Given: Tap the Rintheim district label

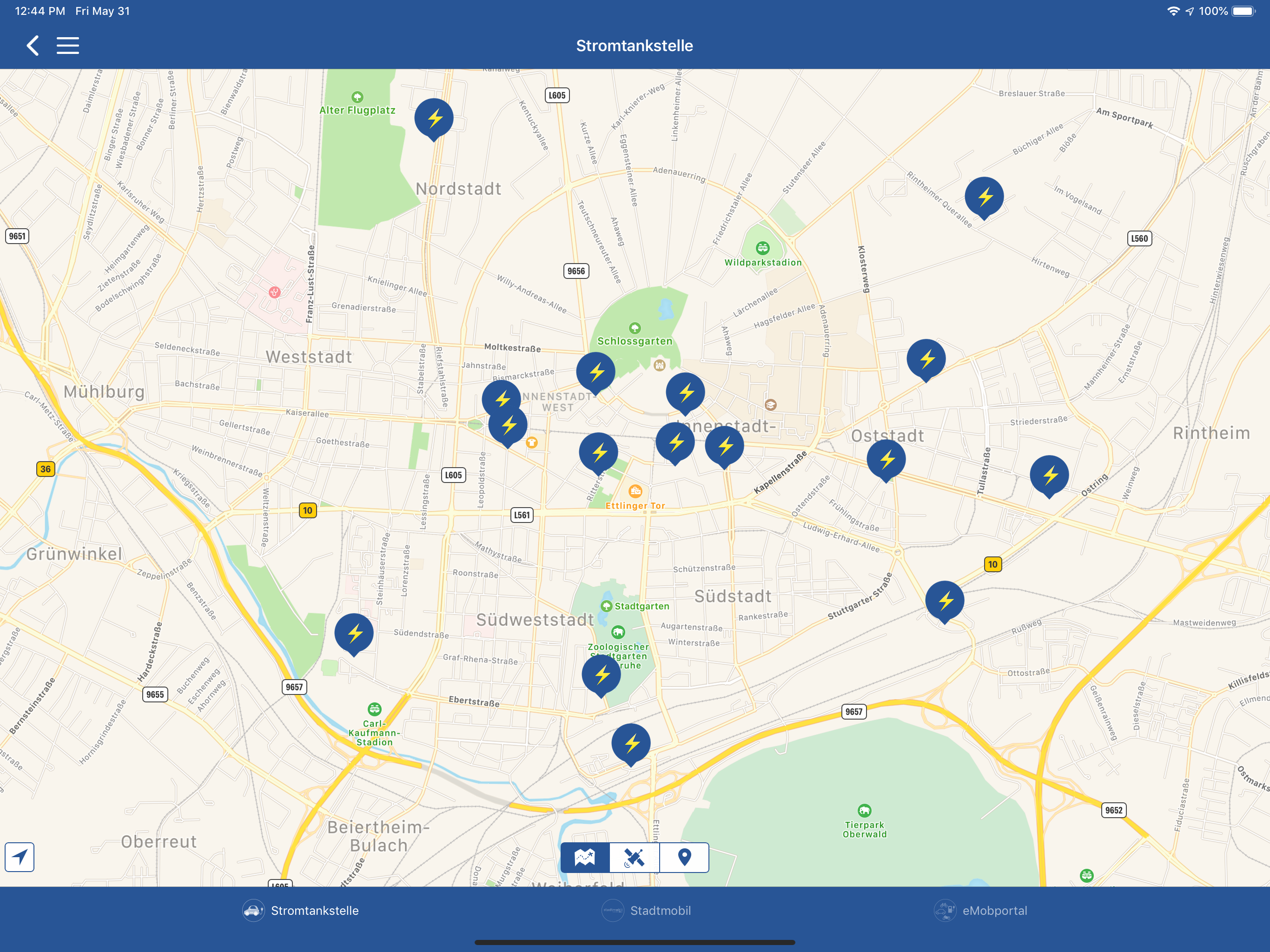Looking at the screenshot, I should coord(1211,433).
